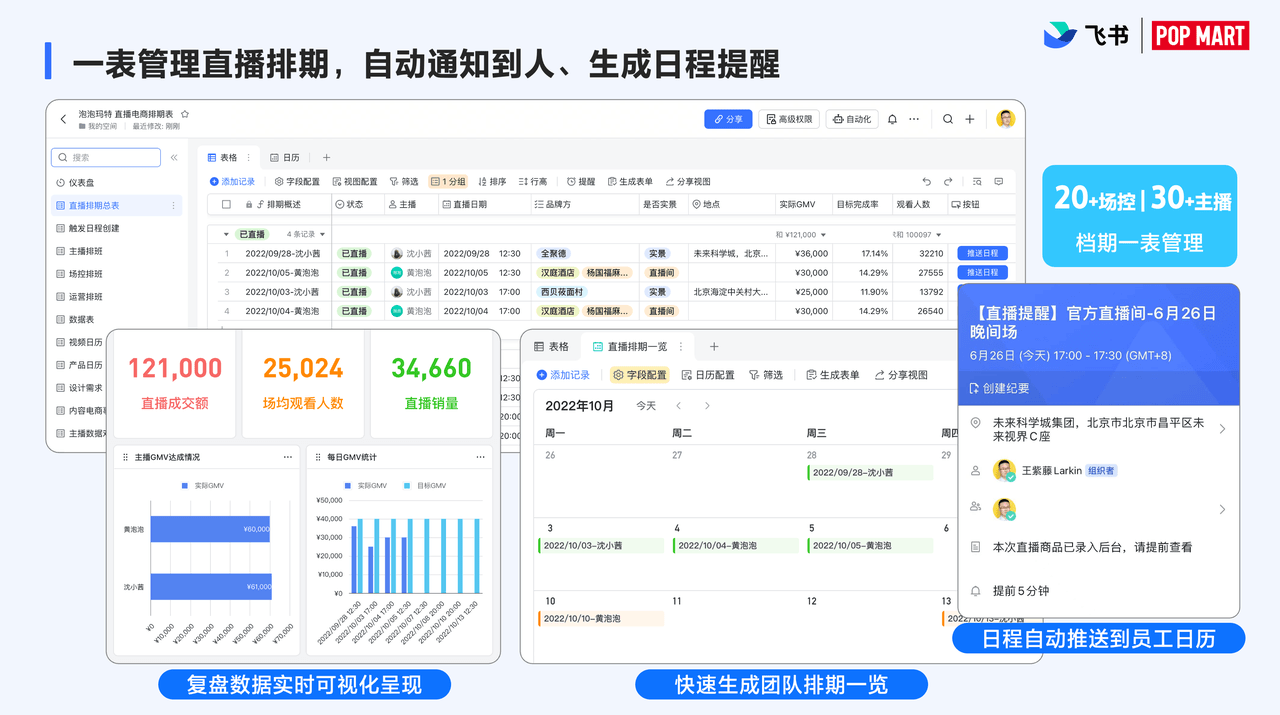Star the 泡泡玛特 直播电商排期表 document
The width and height of the screenshot is (1280, 715).
click(185, 115)
